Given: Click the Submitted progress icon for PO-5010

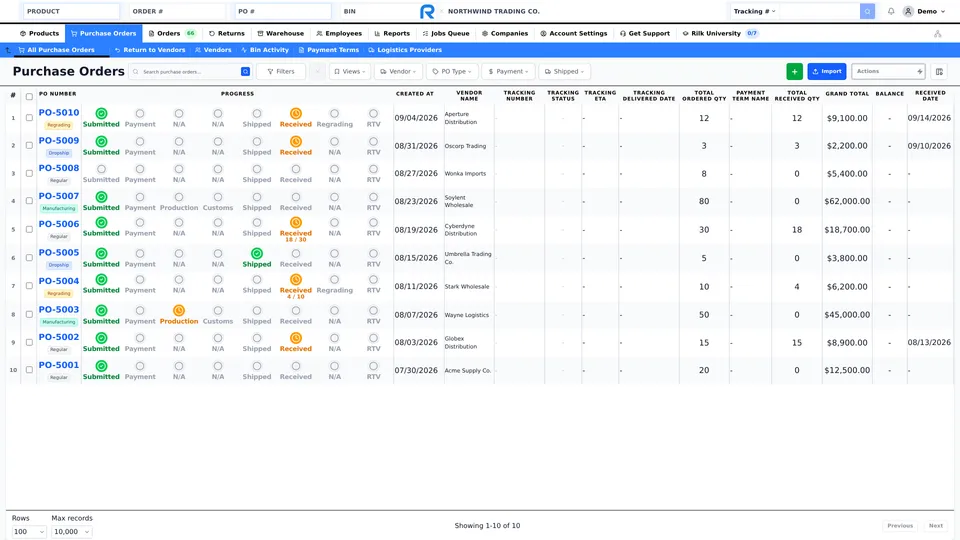Looking at the screenshot, I should 102,113.
